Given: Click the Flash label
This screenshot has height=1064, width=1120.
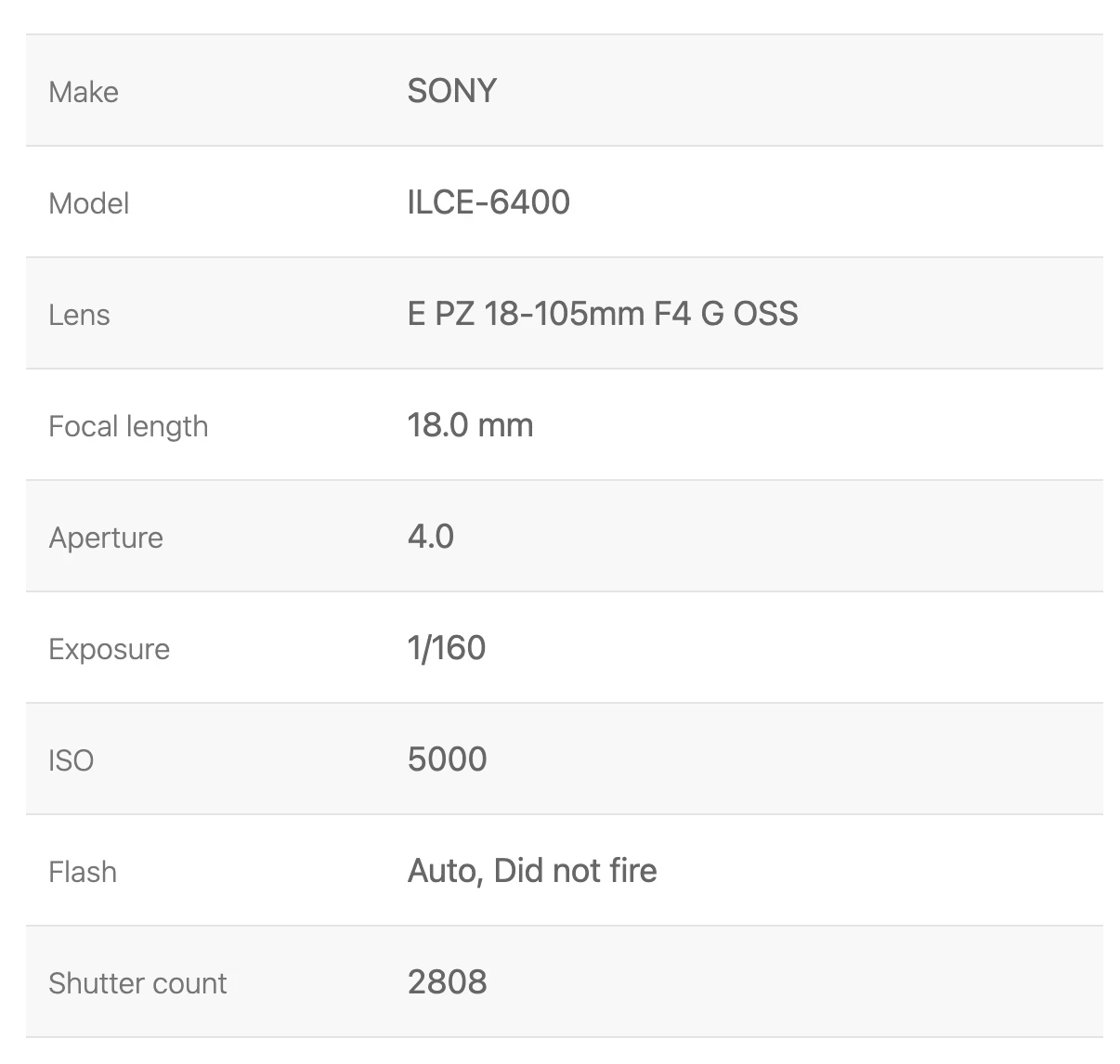Looking at the screenshot, I should pos(83,872).
